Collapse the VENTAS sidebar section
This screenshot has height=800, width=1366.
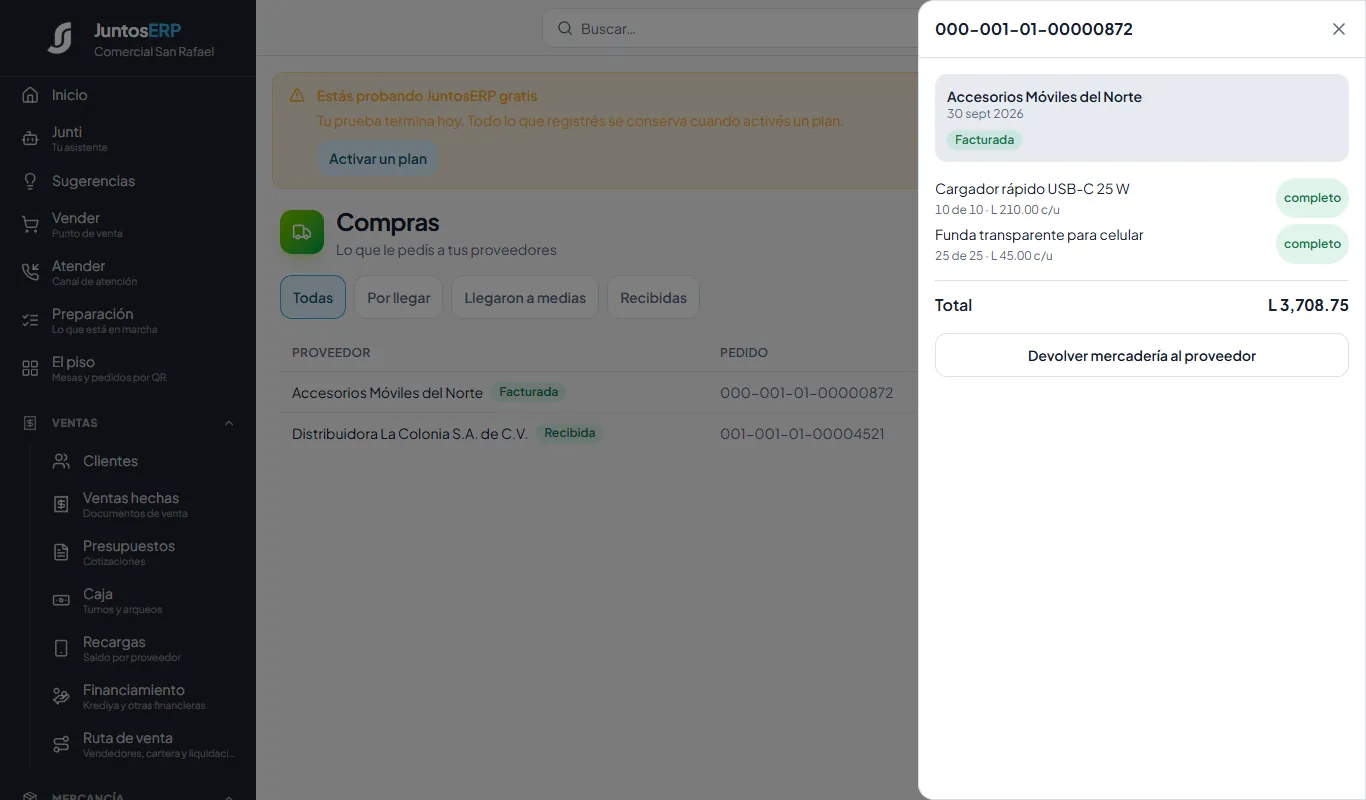coord(229,423)
